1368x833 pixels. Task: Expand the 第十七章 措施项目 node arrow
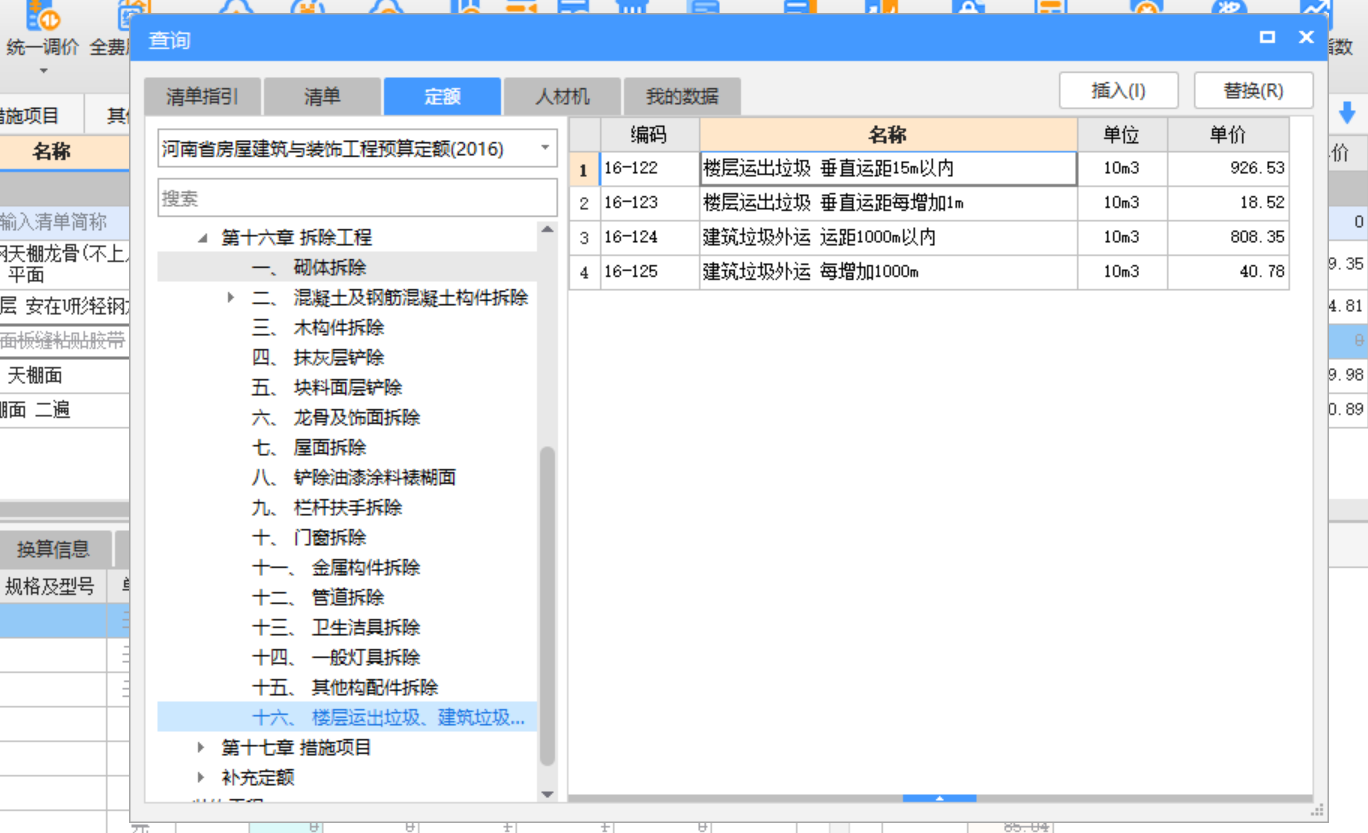[x=201, y=747]
